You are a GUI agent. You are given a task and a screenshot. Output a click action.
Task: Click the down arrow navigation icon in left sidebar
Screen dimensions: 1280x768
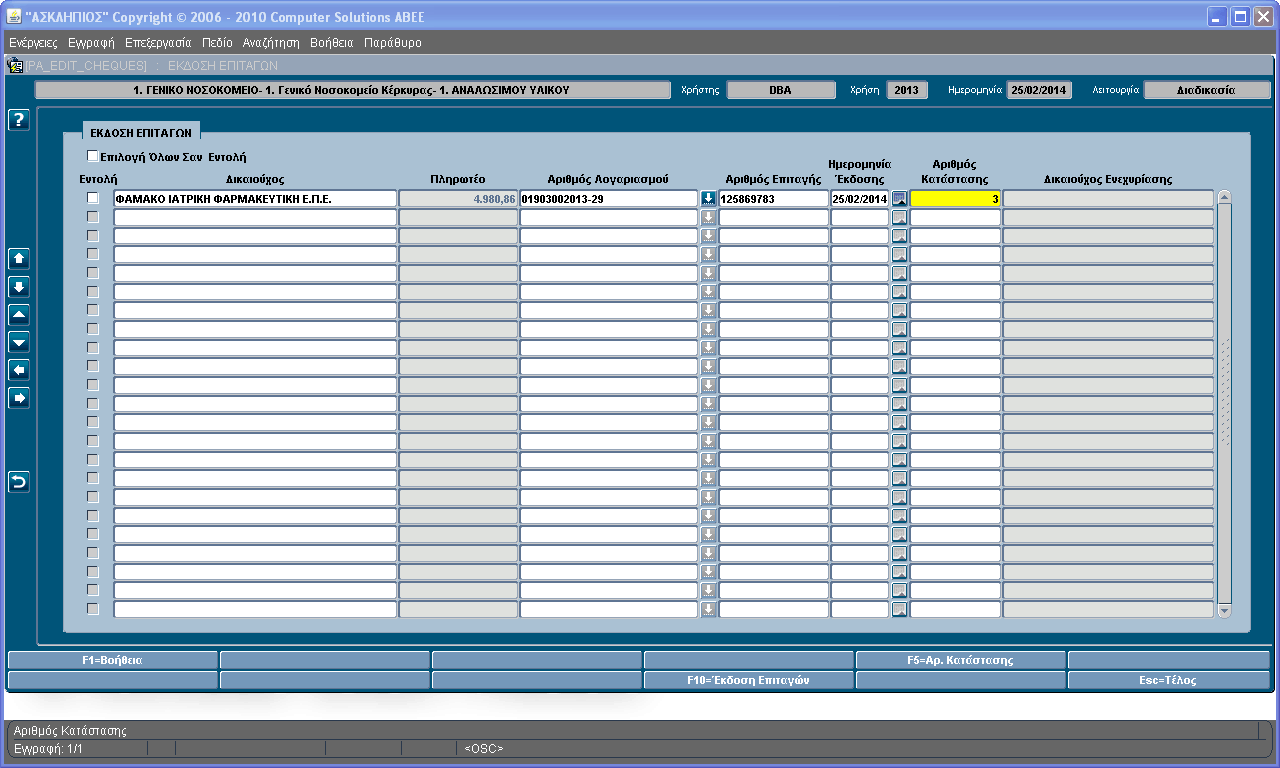click(x=19, y=287)
